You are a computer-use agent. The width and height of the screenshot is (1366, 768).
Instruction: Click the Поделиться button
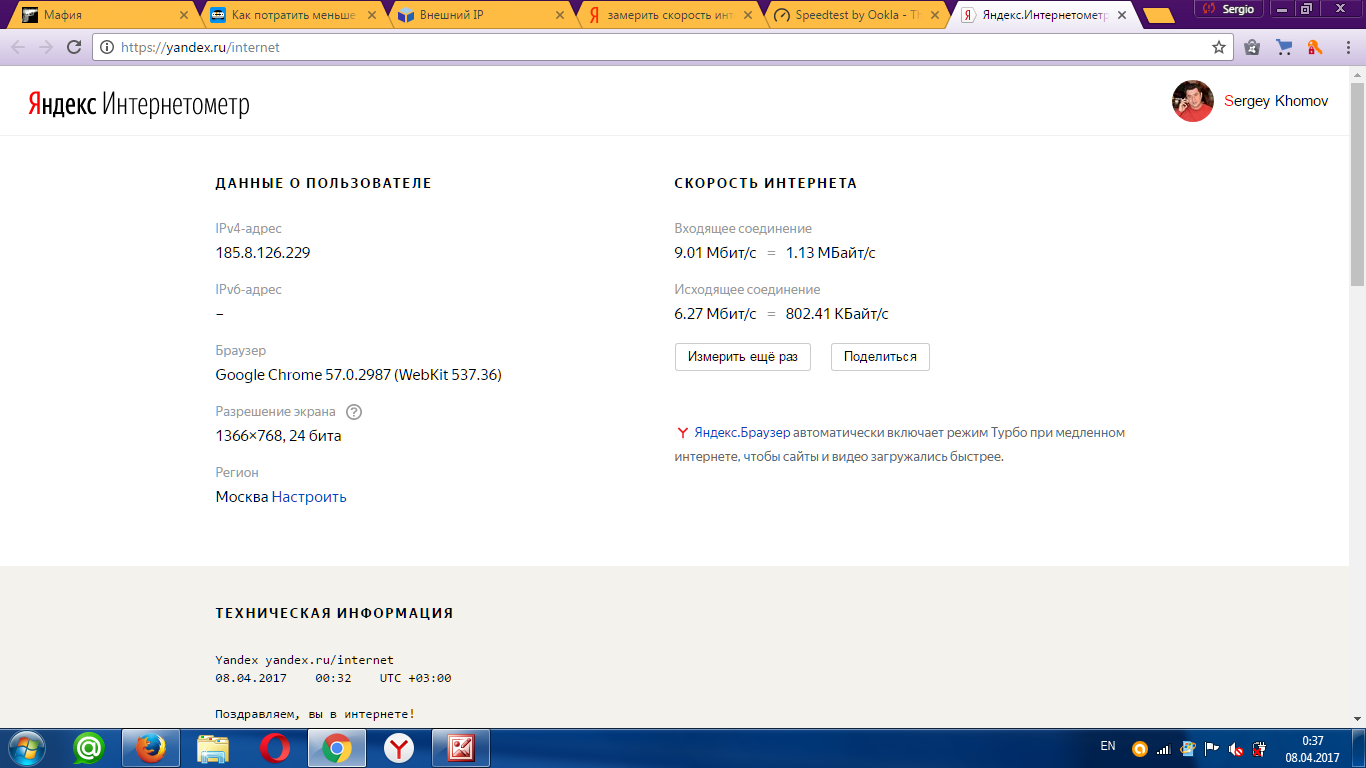coord(880,357)
